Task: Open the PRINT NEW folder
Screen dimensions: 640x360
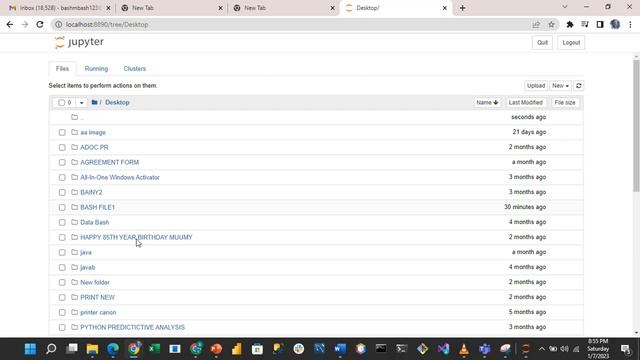Action: 97,297
